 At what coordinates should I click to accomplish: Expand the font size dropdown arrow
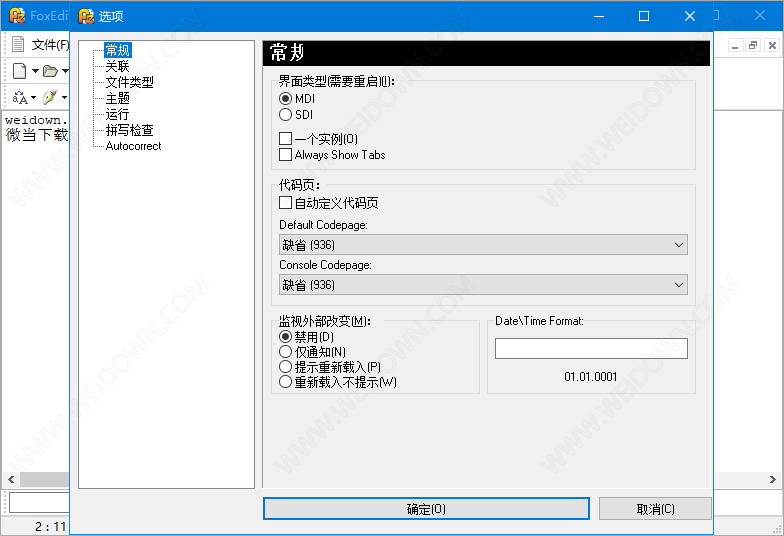34,98
